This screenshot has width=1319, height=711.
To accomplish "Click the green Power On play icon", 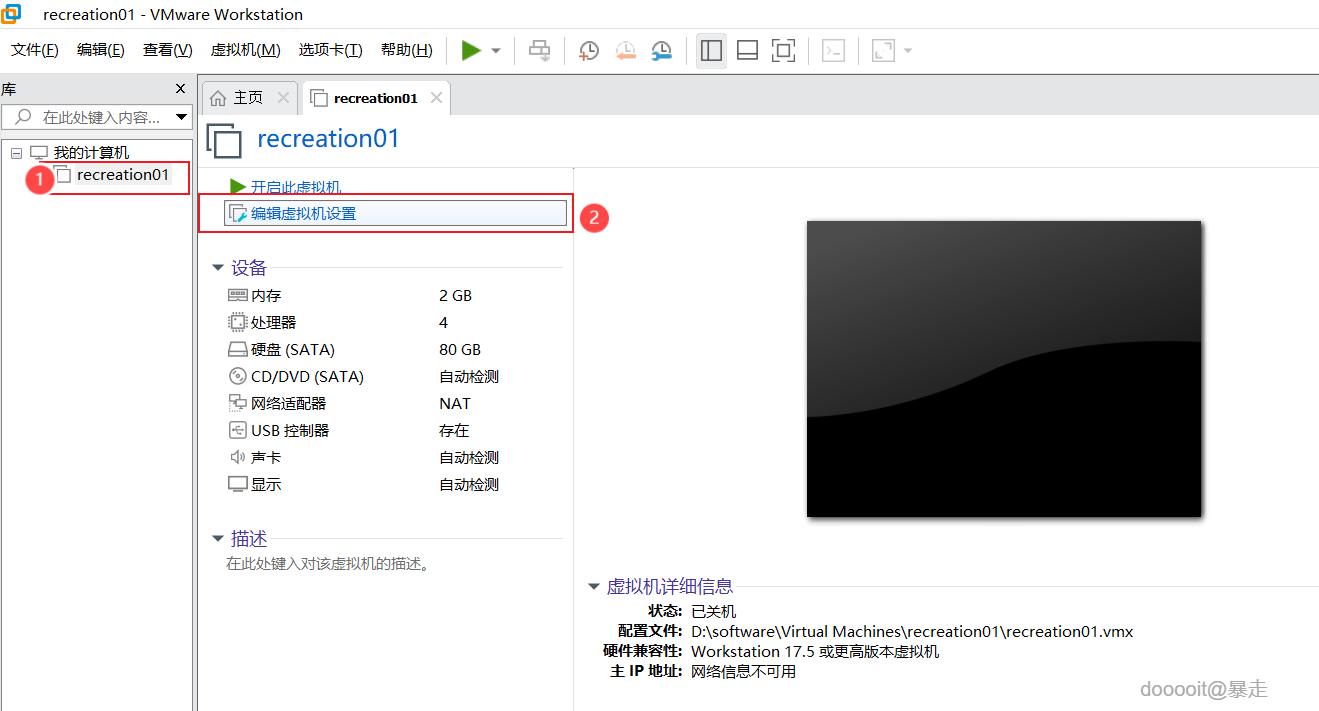I will [471, 50].
